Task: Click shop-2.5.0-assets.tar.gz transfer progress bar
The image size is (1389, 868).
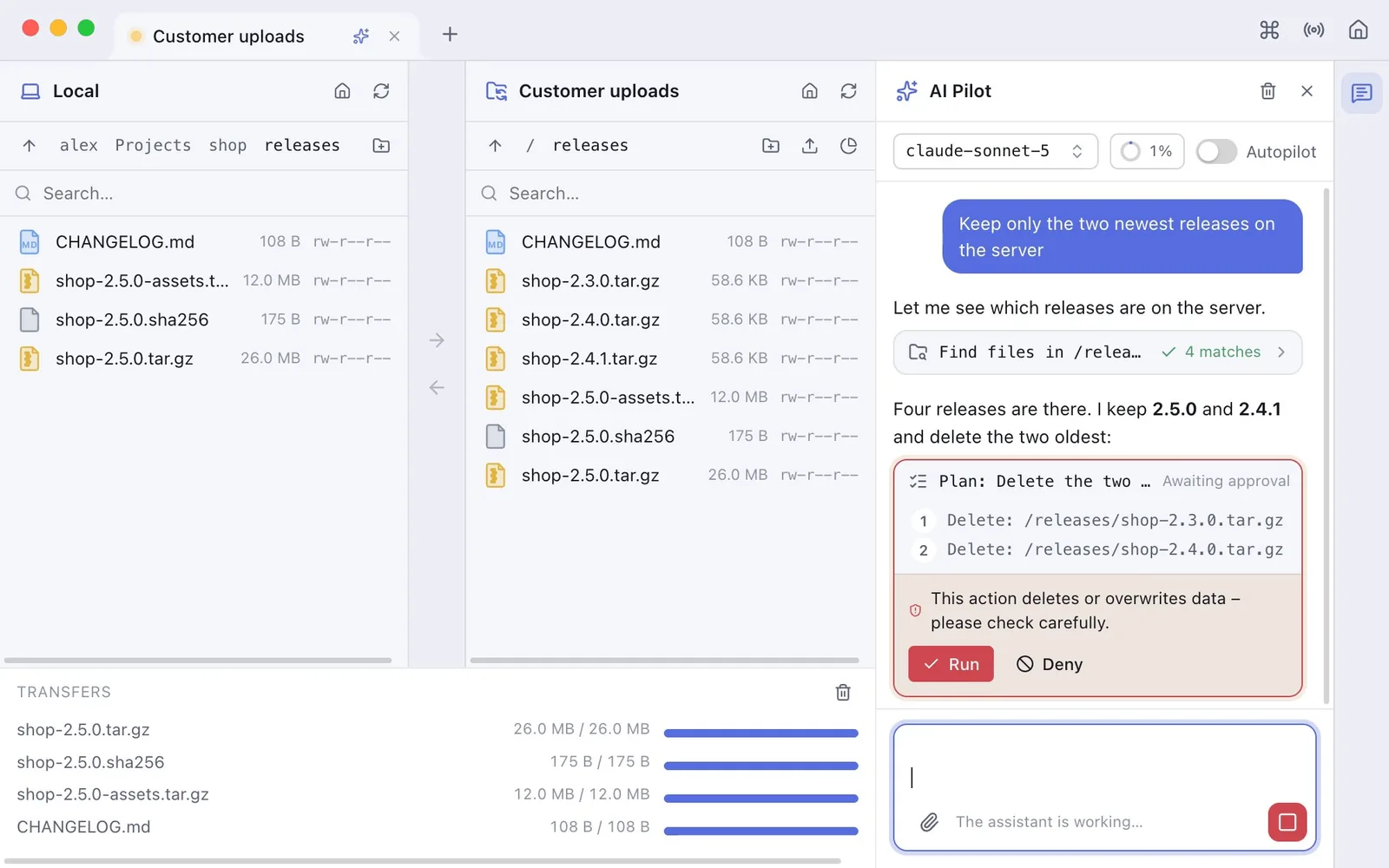Action: coord(760,798)
